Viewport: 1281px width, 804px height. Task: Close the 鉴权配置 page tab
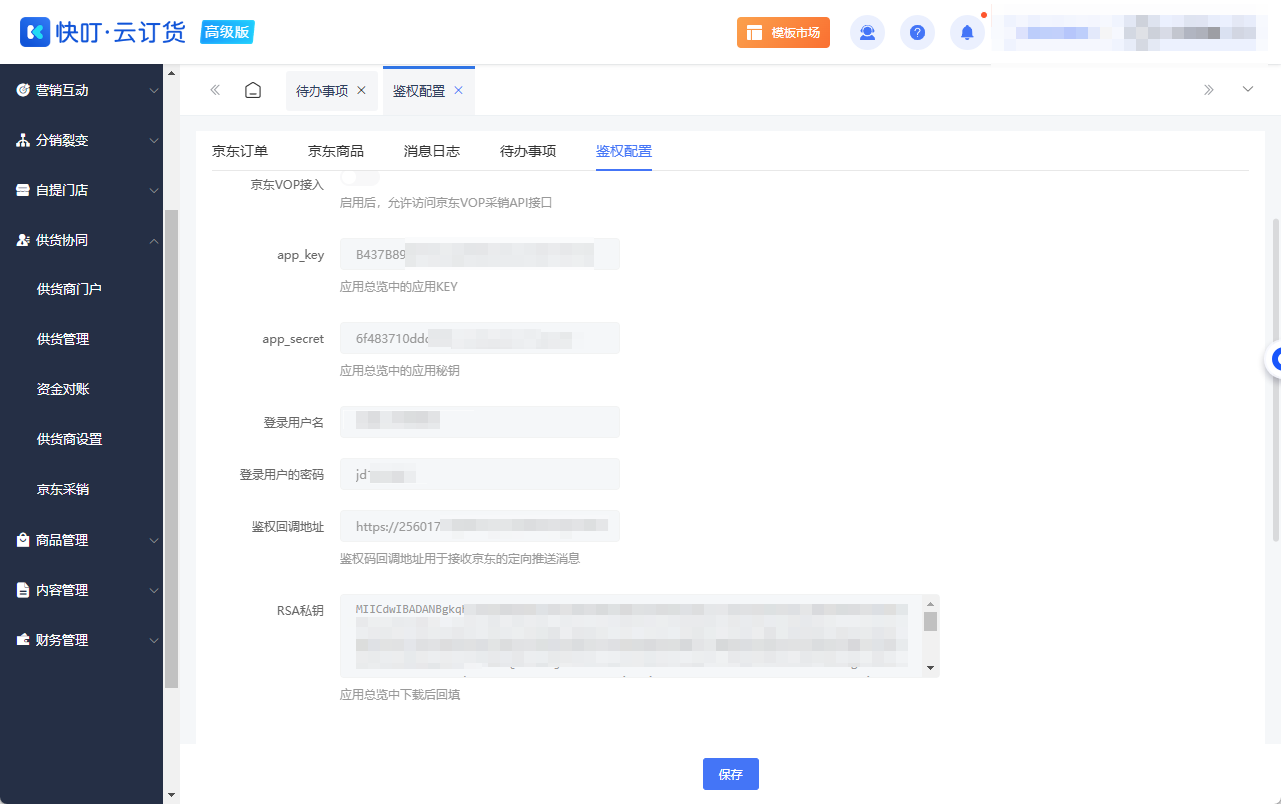(458, 90)
